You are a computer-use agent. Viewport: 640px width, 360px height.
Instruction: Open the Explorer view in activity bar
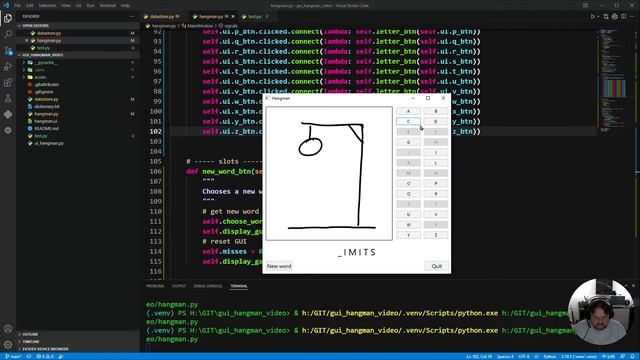pyautogui.click(x=8, y=18)
